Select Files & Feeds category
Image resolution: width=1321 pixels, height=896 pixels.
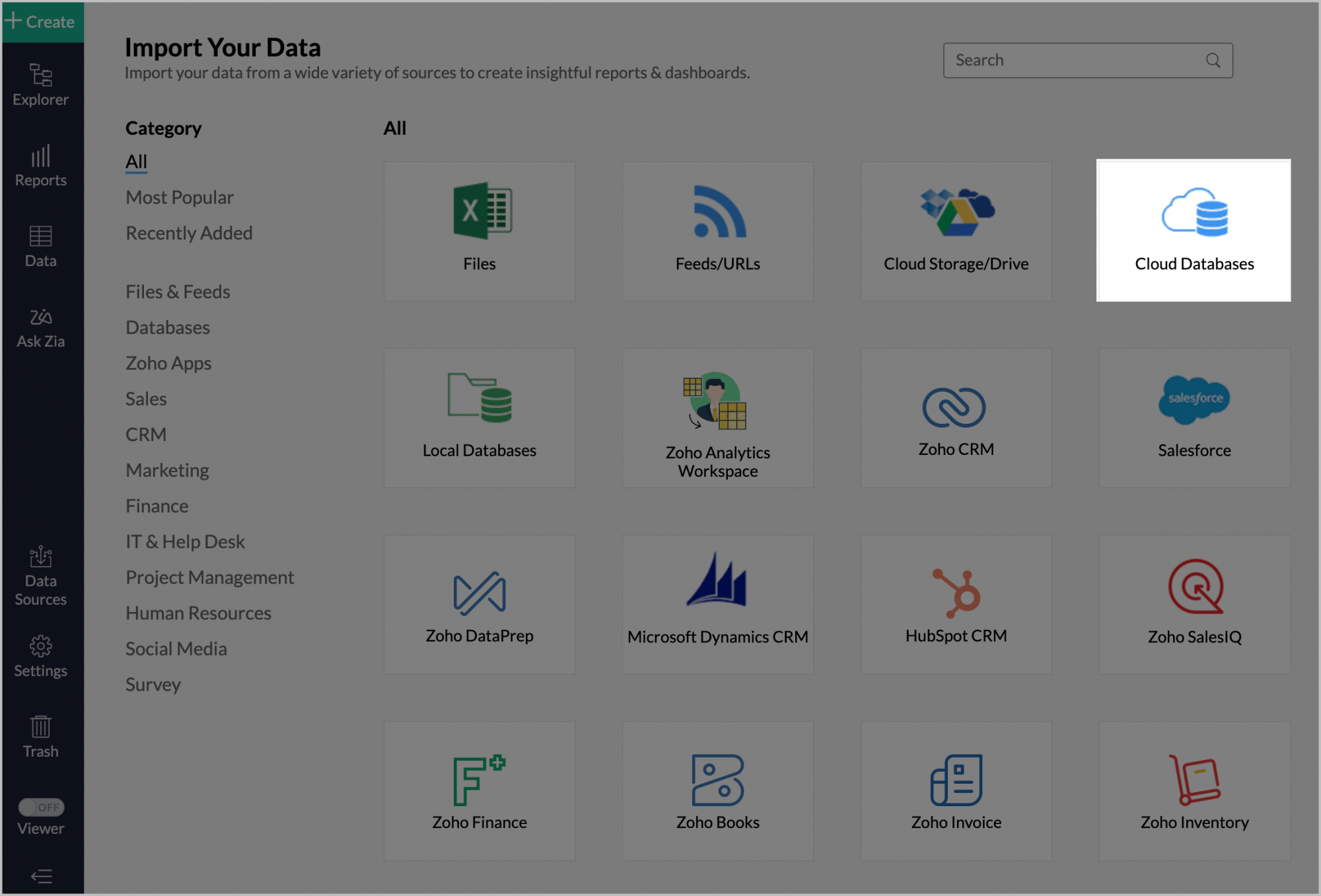(x=178, y=292)
